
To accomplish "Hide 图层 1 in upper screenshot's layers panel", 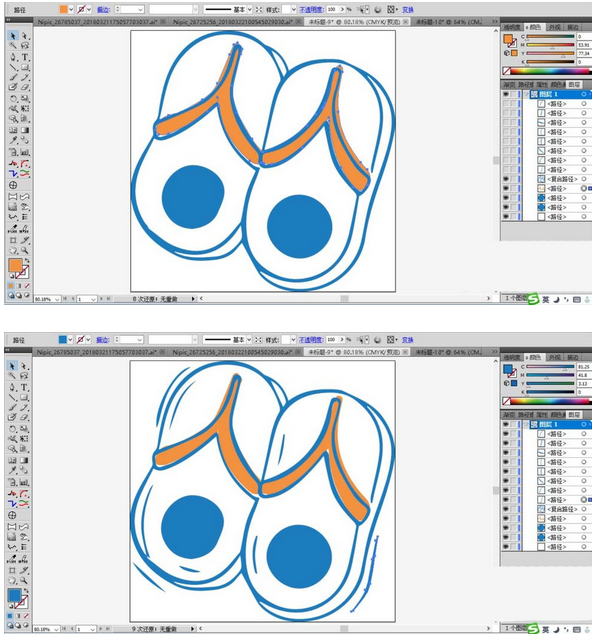I will 505,94.
